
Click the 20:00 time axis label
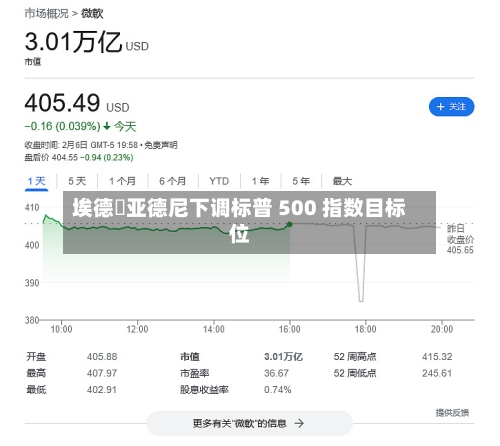coord(442,329)
